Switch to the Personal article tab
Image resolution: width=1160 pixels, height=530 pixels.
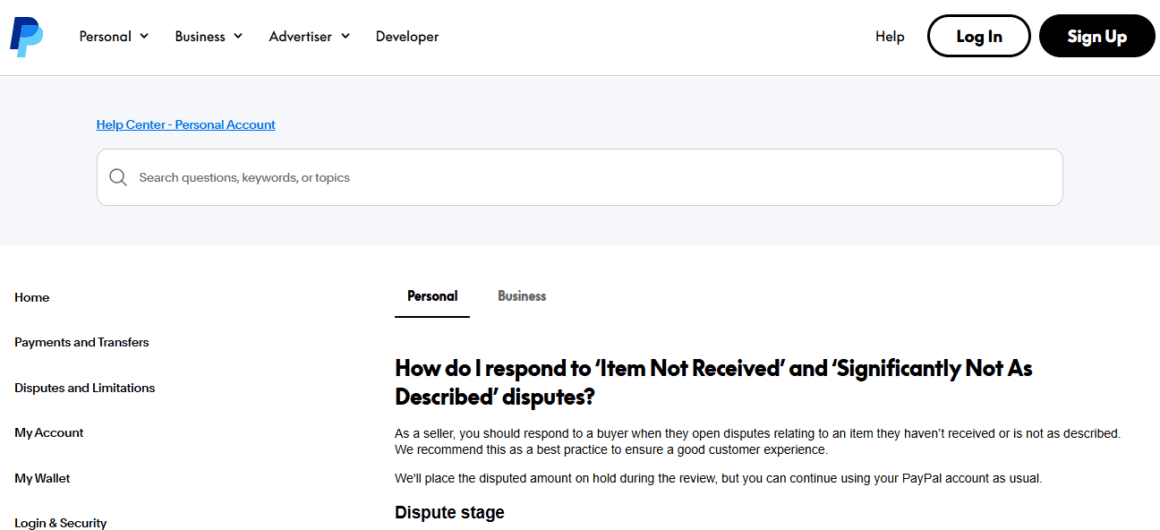click(432, 296)
